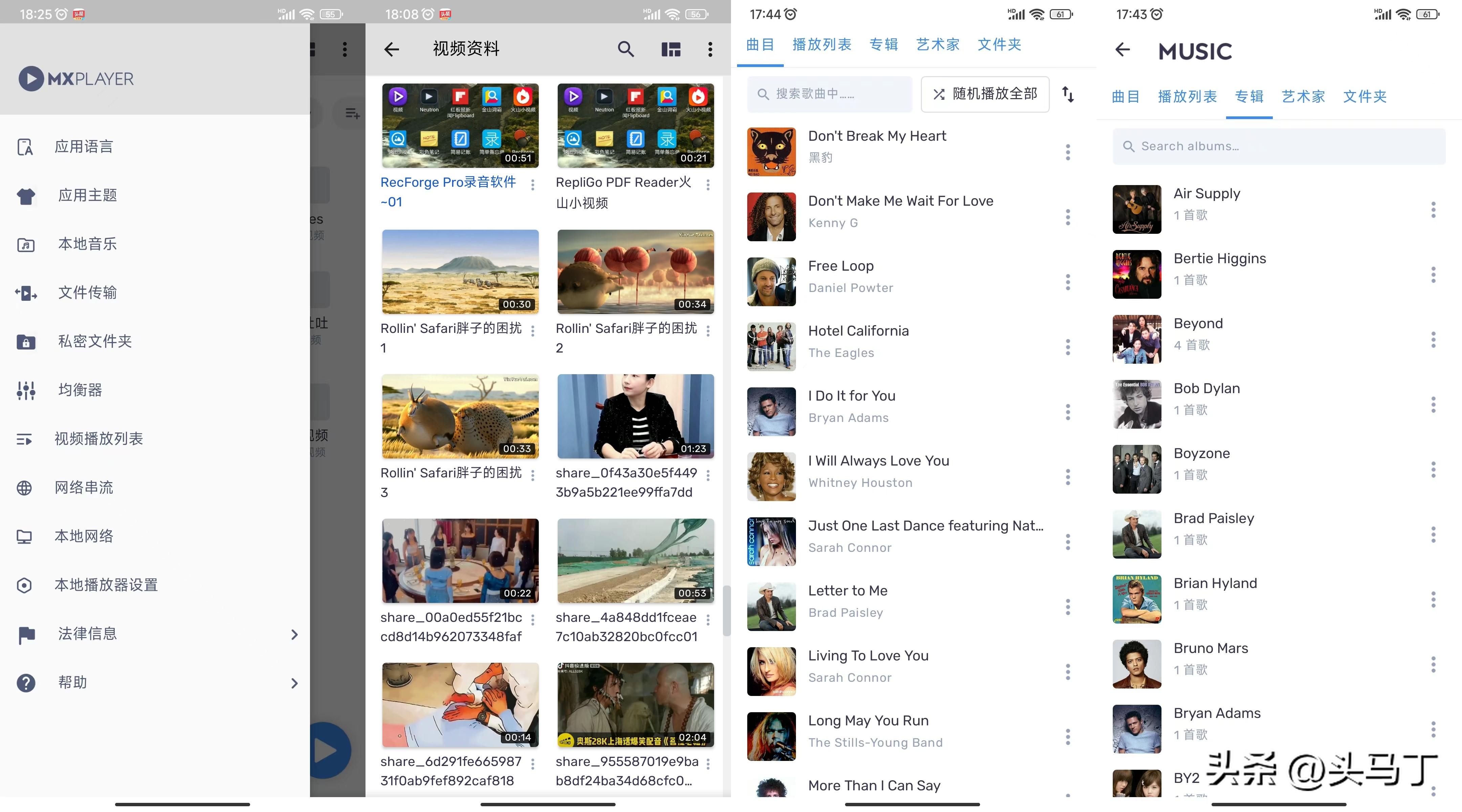Select 艺术家 tab in song list screen
Image resolution: width=1462 pixels, height=812 pixels.
937,44
